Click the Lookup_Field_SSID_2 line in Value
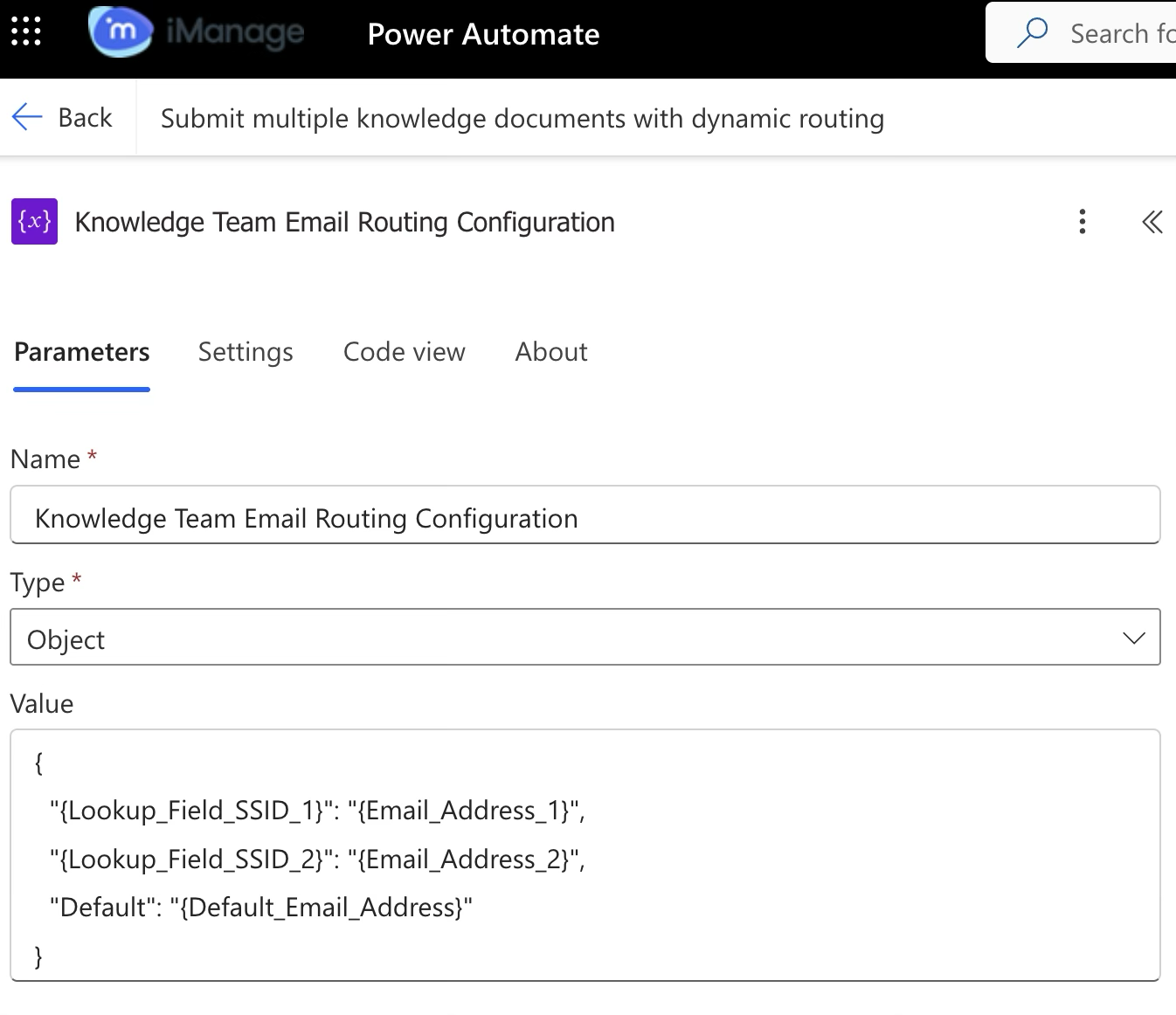 (x=317, y=860)
